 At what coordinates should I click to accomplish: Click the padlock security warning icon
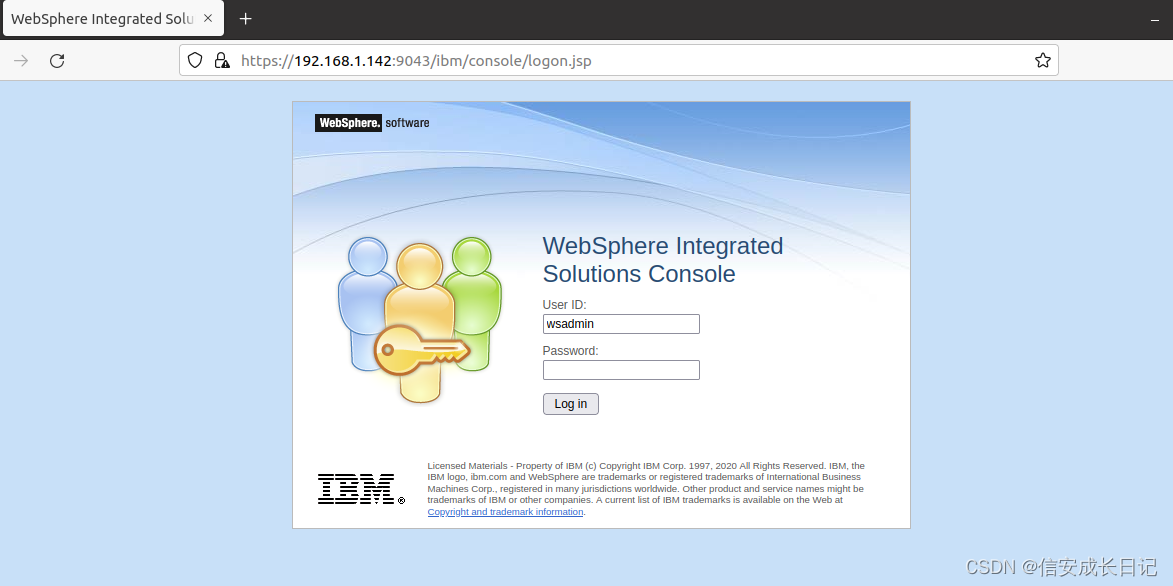point(221,61)
